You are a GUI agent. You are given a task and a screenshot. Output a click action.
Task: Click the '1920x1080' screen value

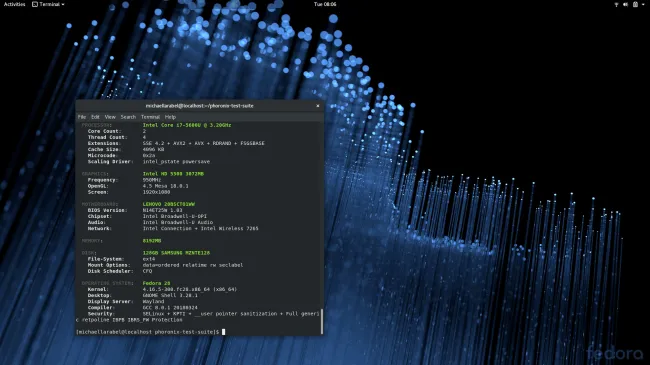(156, 192)
